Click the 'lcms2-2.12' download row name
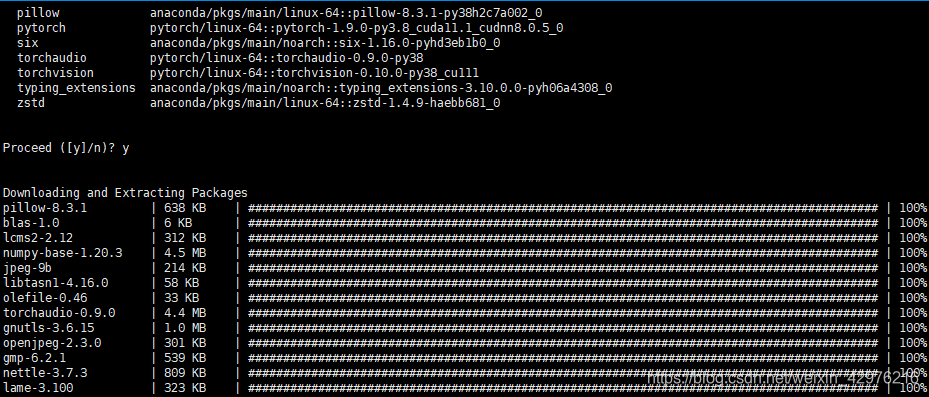The width and height of the screenshot is (929, 397). 38,238
